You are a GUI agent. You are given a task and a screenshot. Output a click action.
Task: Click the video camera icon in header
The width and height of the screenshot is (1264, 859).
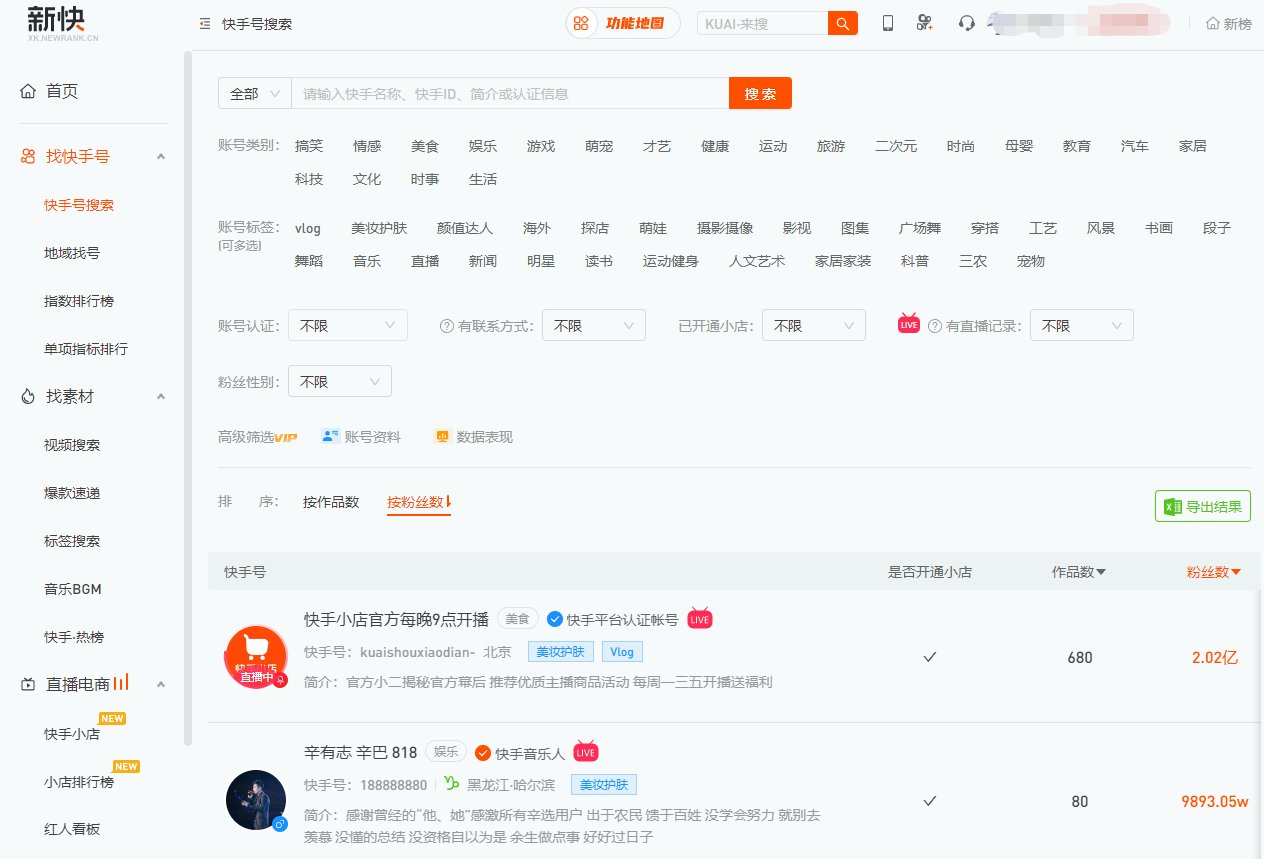click(925, 23)
